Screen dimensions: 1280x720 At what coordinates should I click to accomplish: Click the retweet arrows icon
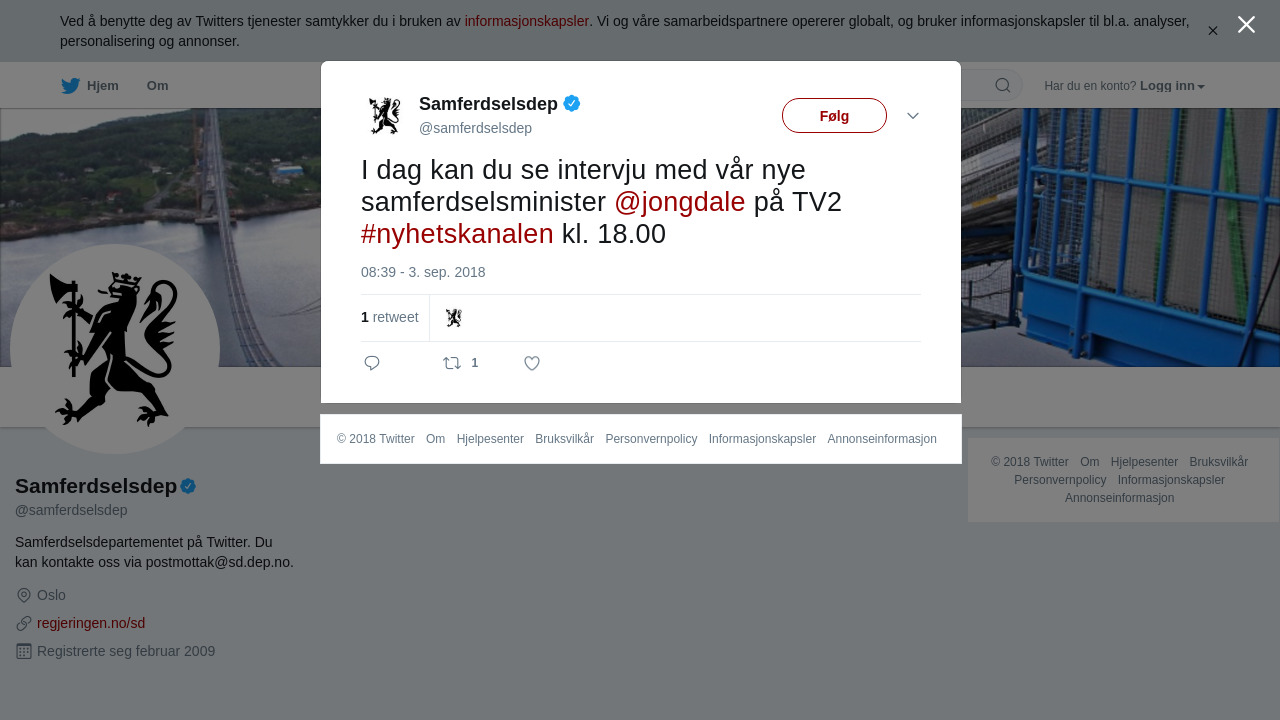[453, 363]
